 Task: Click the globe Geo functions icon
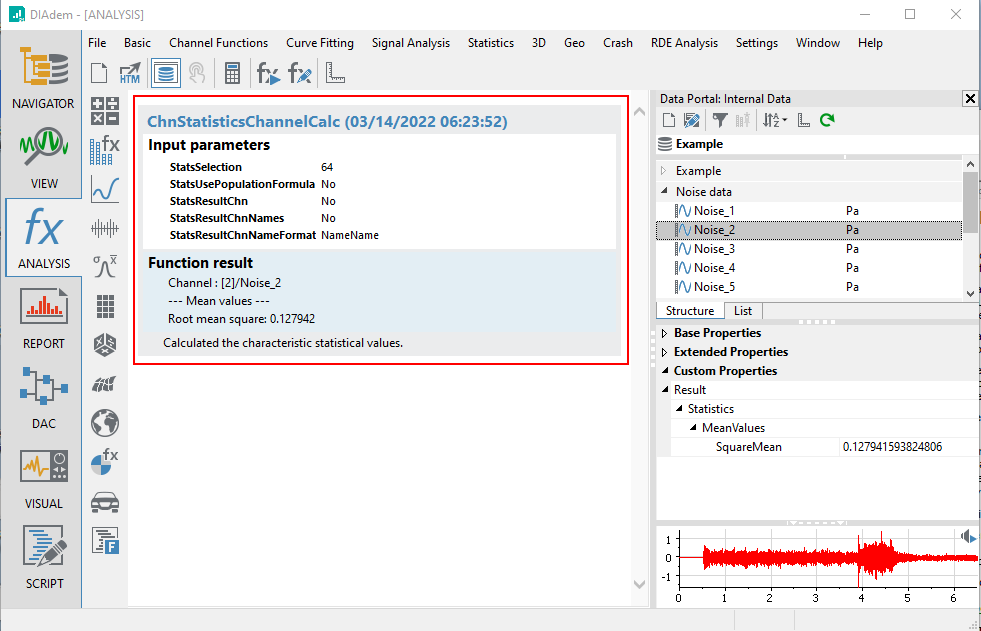tap(105, 423)
